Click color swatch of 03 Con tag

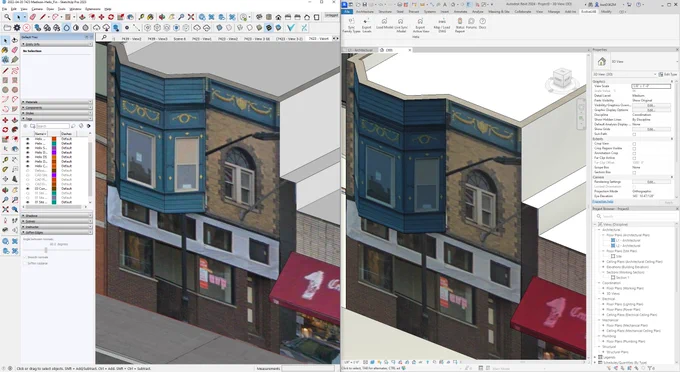[54, 189]
